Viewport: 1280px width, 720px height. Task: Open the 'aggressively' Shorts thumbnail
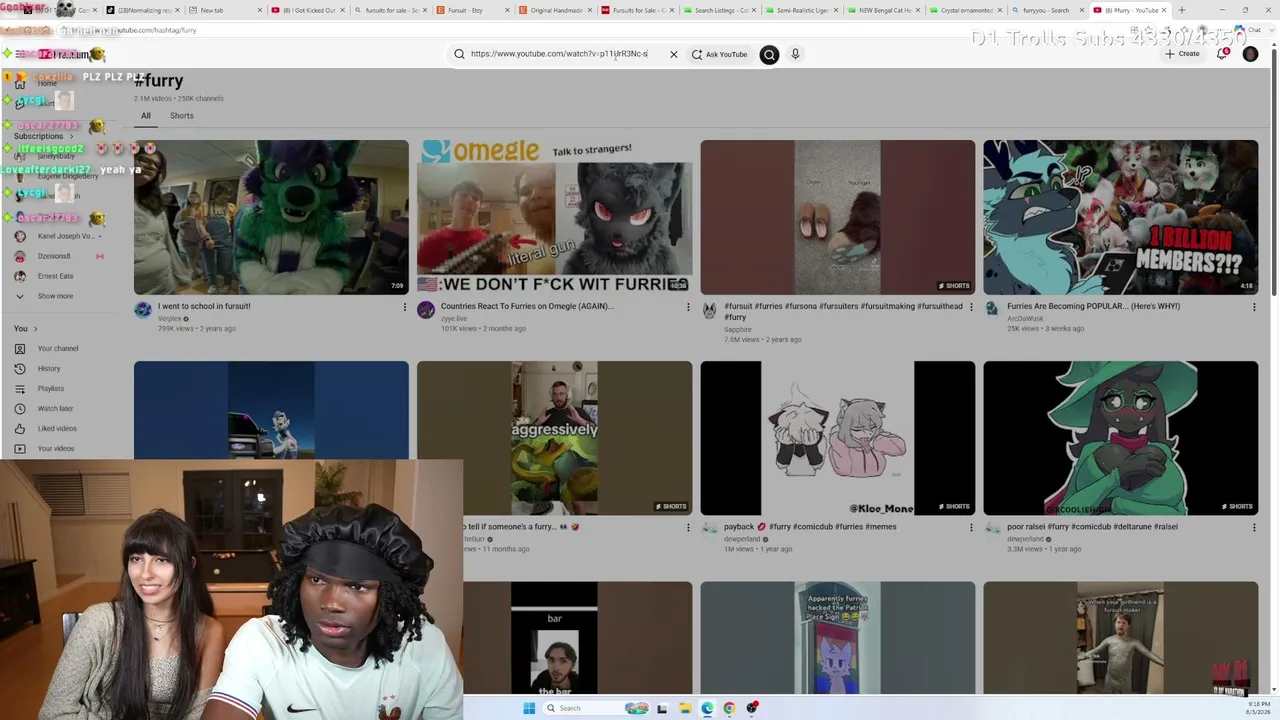[554, 438]
